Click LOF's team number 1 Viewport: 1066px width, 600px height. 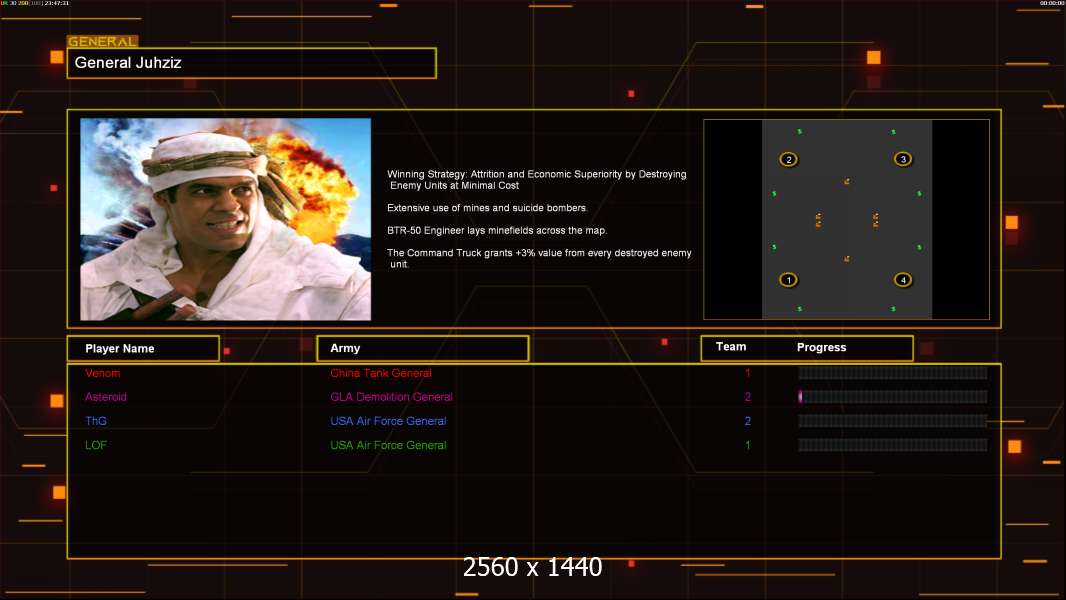coord(748,445)
